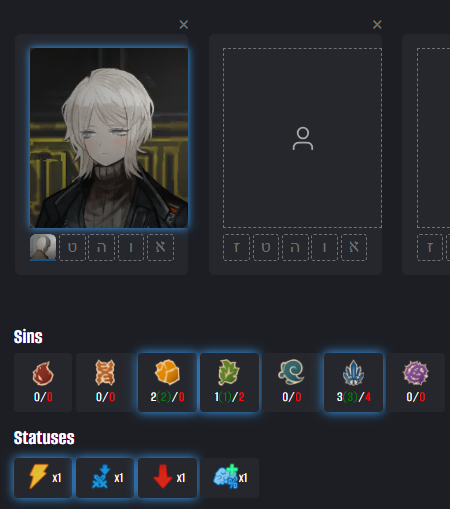Close the empty middle sinner card

click(377, 24)
